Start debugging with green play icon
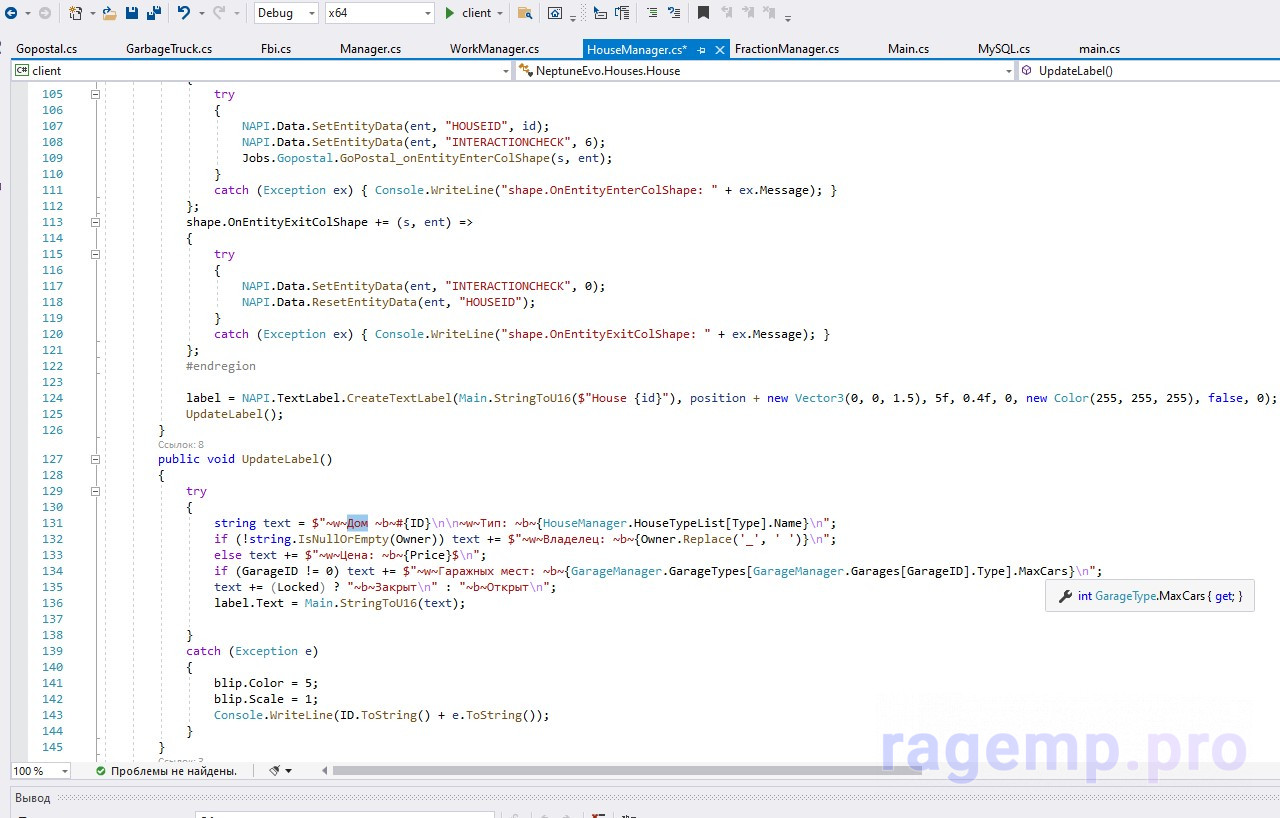This screenshot has width=1280, height=818. click(x=450, y=13)
